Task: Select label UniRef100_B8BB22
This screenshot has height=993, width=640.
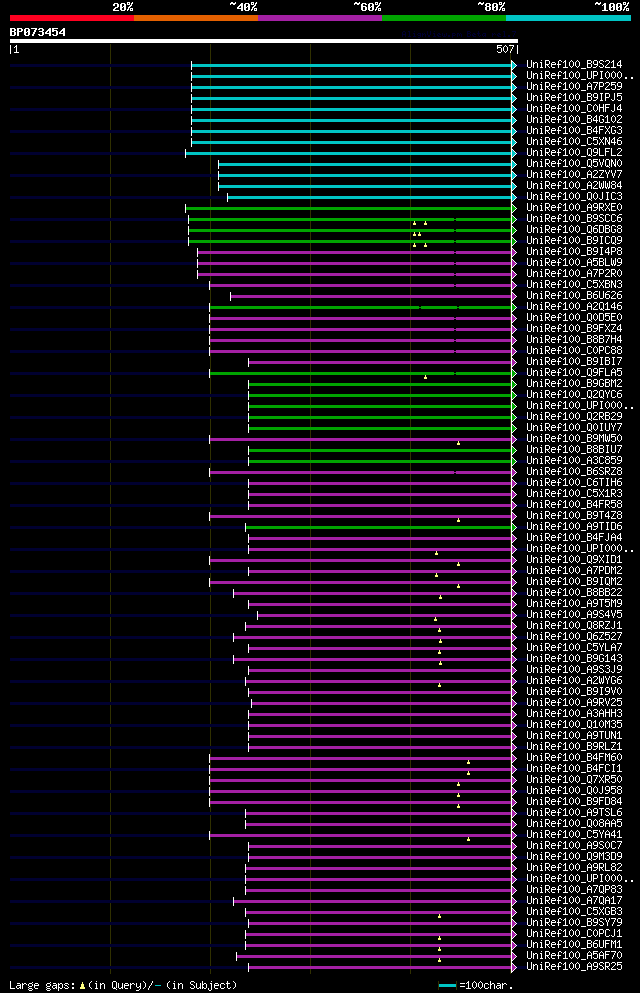Action: 574,592
